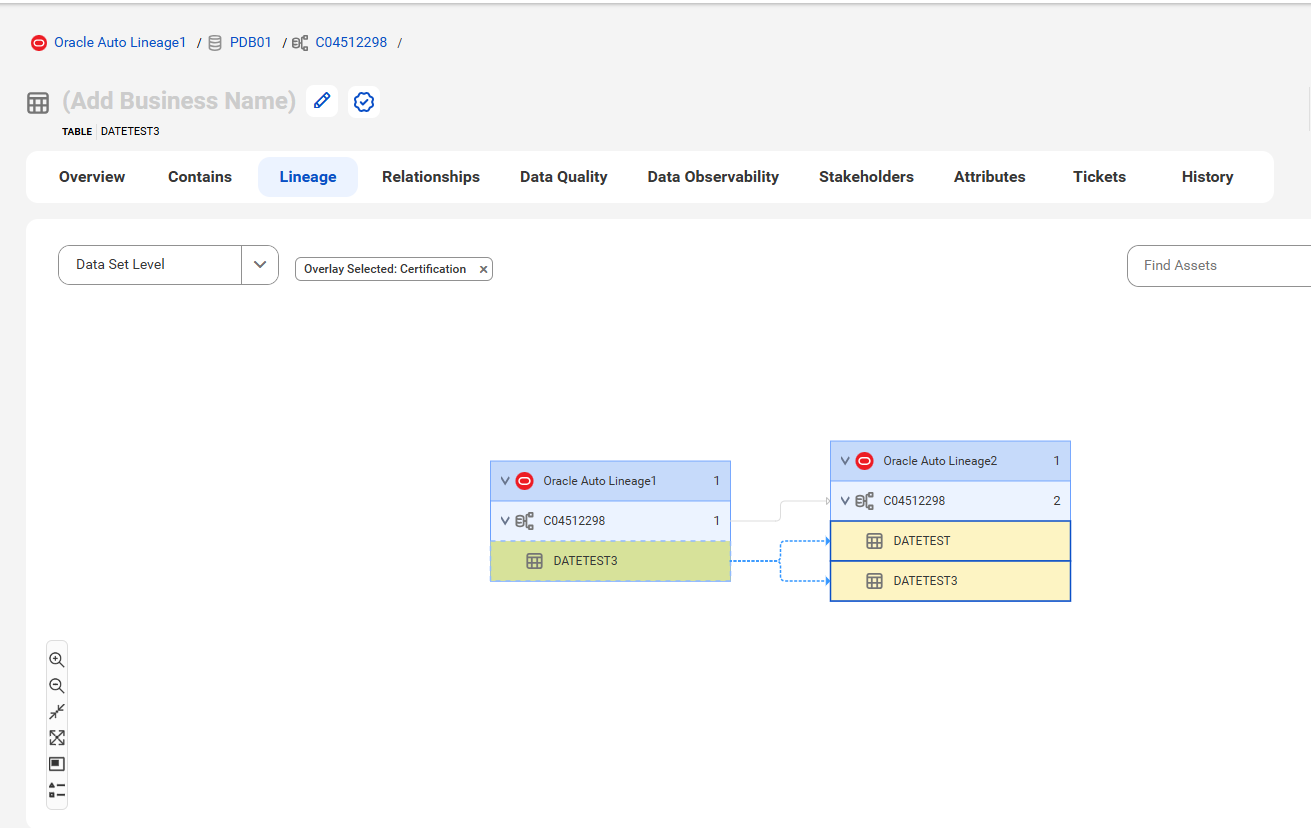Viewport: 1311px width, 828px height.
Task: Open C04512298 breadcrumb link
Action: tap(351, 43)
